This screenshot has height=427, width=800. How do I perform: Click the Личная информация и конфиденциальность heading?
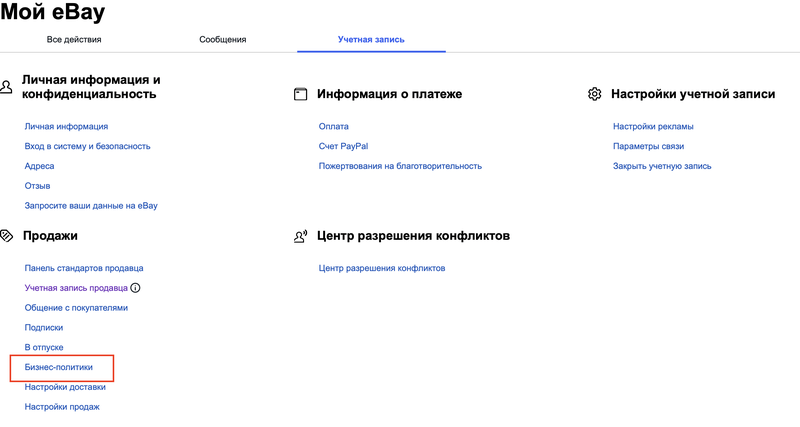coord(91,87)
